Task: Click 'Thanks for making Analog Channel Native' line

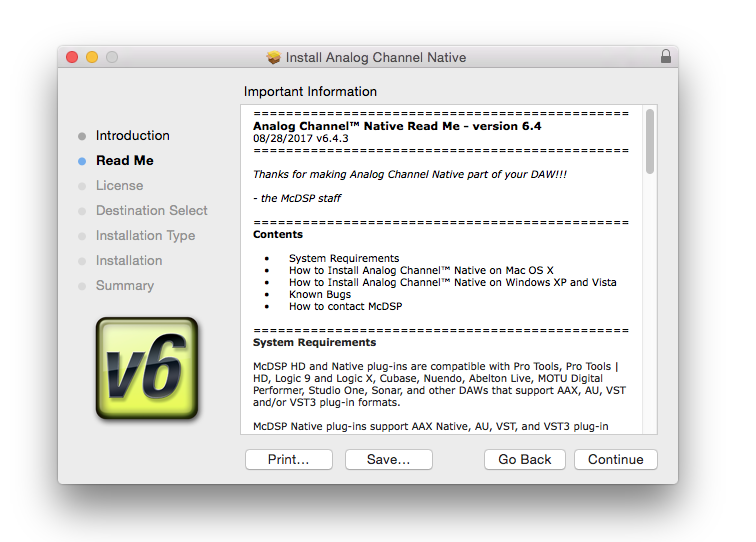Action: click(410, 174)
